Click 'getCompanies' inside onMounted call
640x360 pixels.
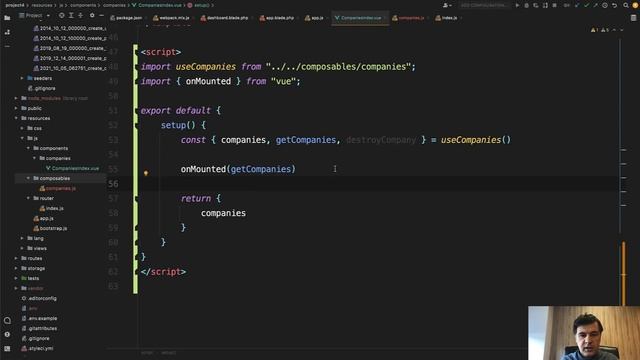point(261,169)
